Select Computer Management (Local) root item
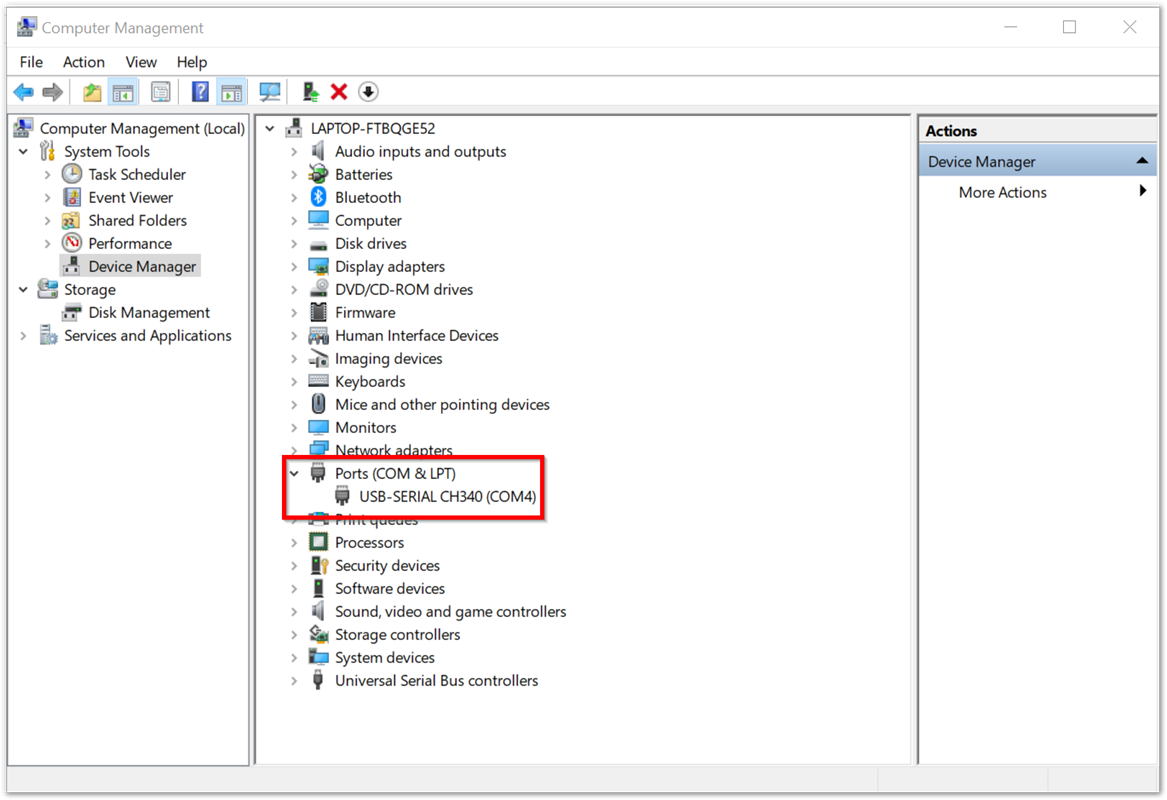1167x800 pixels. coord(142,128)
